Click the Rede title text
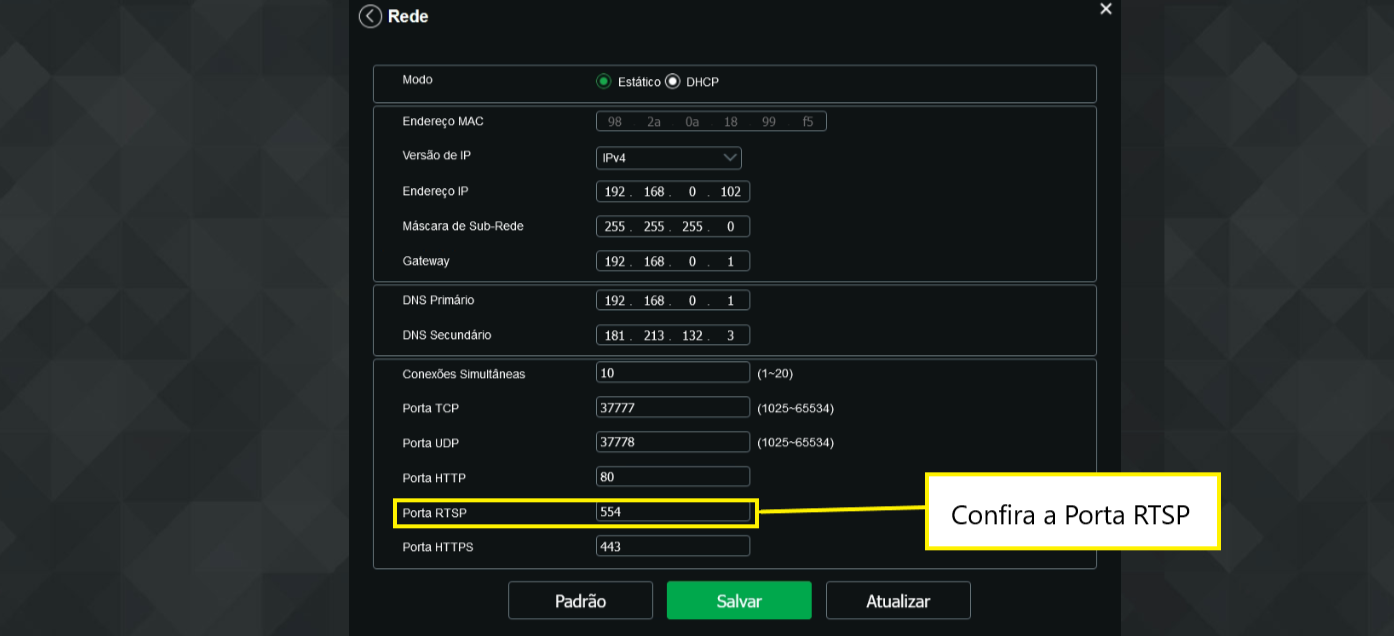This screenshot has height=636, width=1394. tap(408, 16)
